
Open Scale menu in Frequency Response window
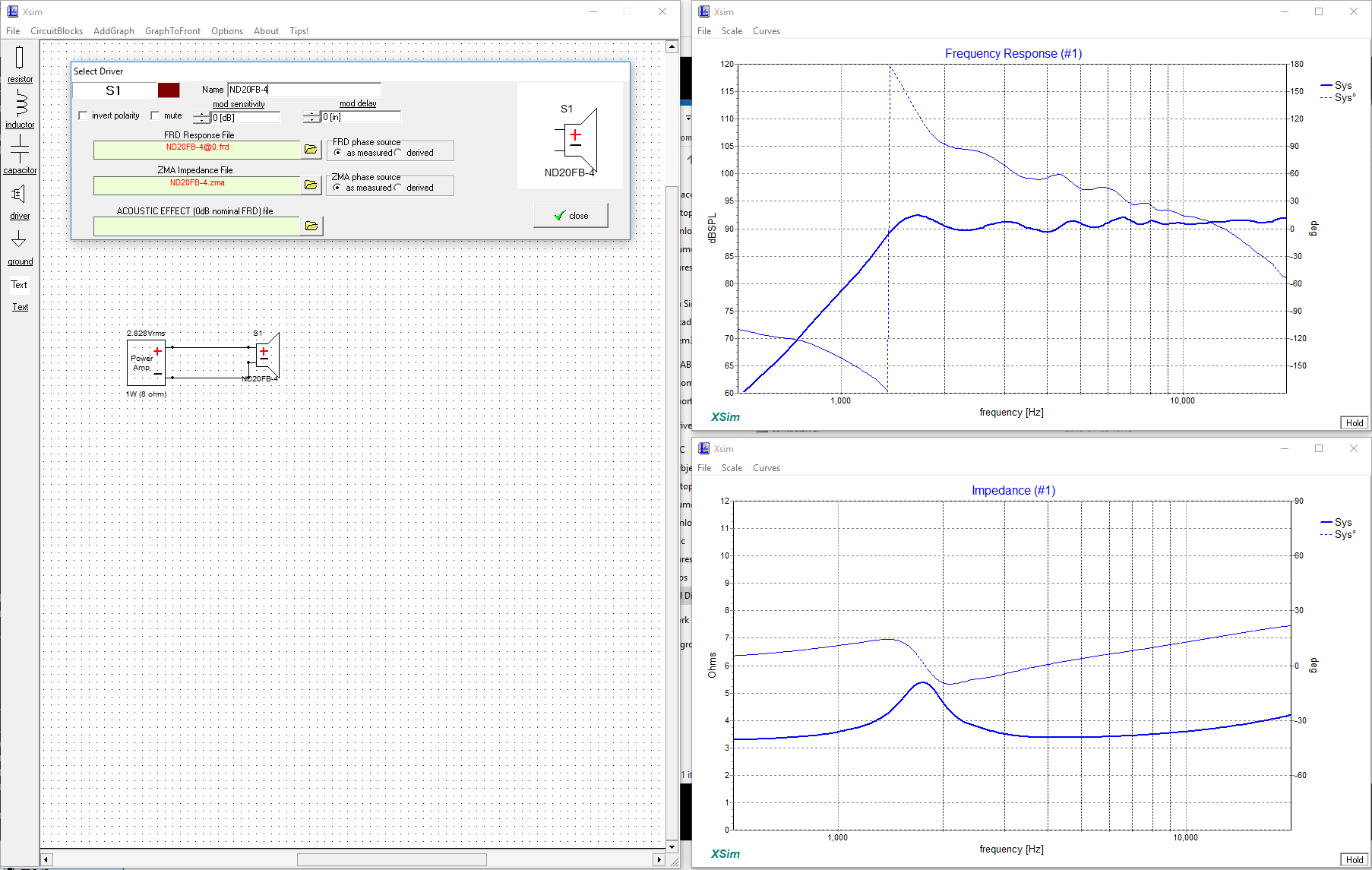point(732,31)
